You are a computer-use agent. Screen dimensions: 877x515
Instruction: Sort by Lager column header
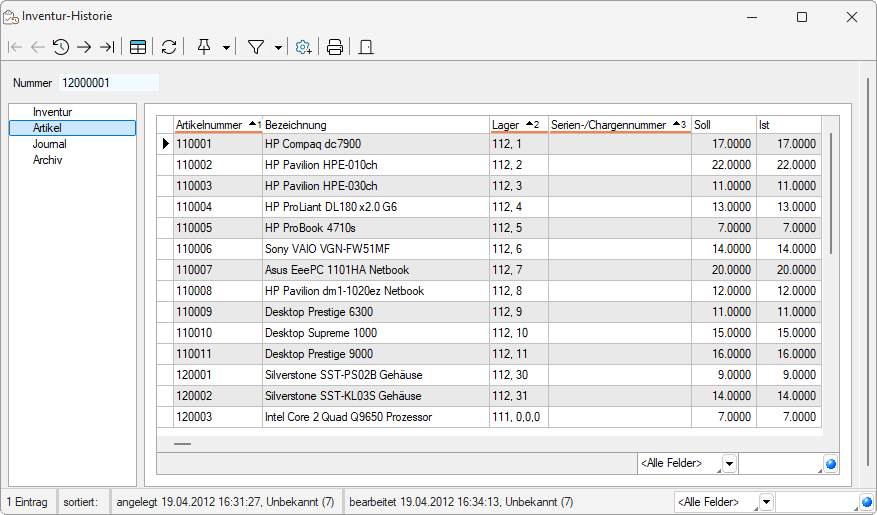coord(518,125)
